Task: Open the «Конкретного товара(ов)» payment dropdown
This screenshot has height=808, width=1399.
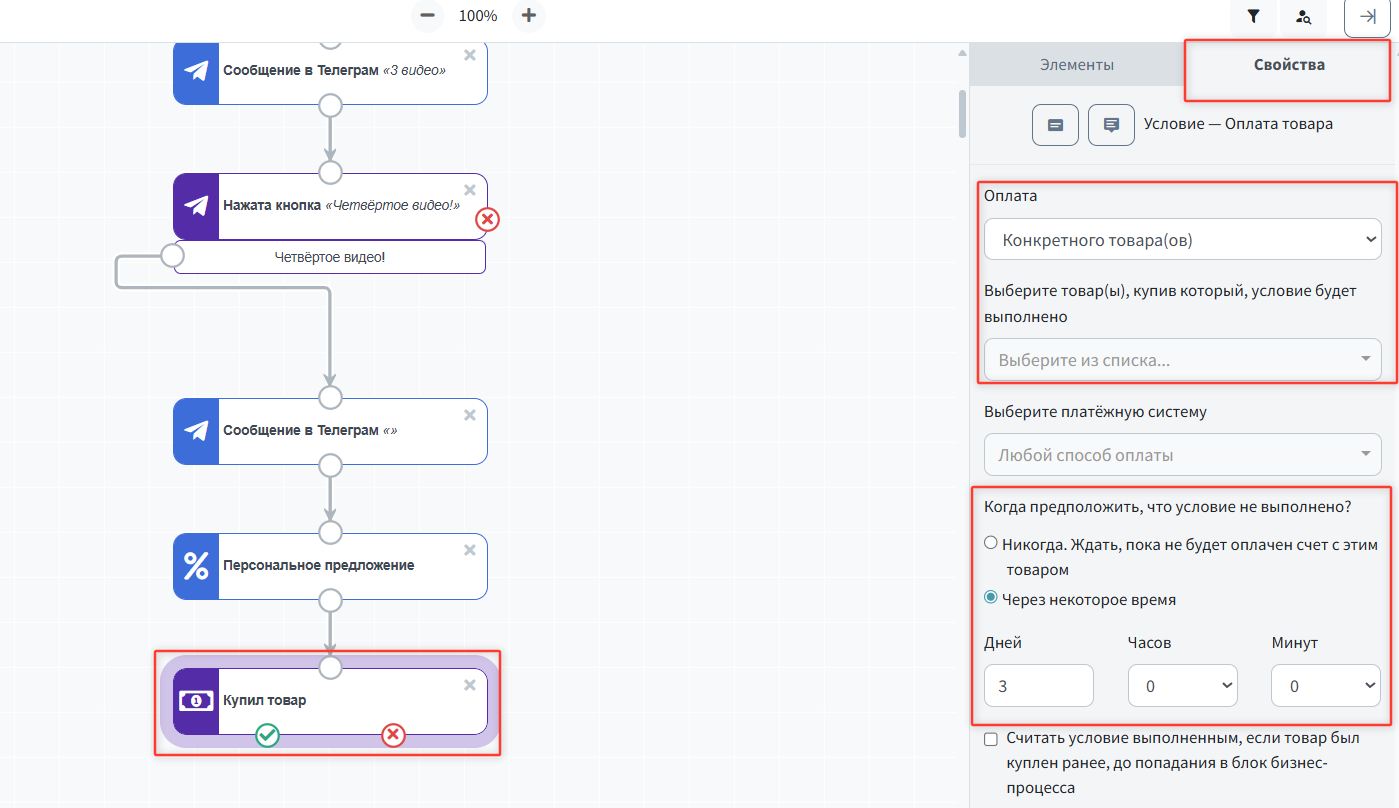Action: 1182,240
